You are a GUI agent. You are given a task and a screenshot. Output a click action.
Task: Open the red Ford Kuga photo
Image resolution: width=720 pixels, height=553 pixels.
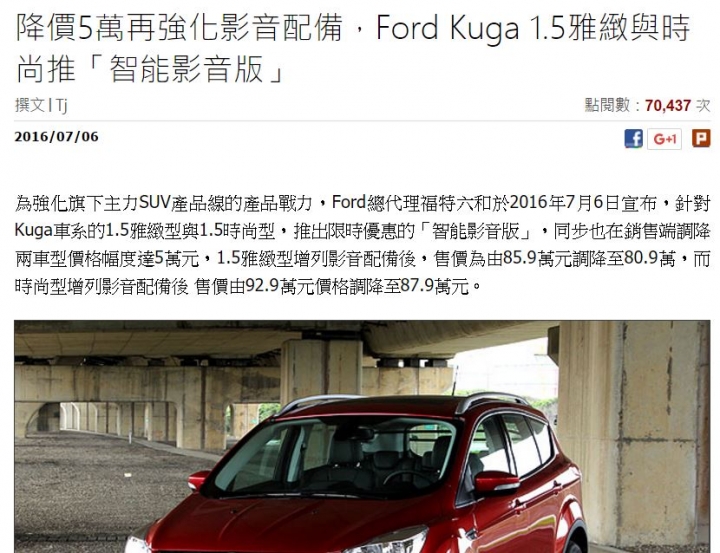point(362,436)
